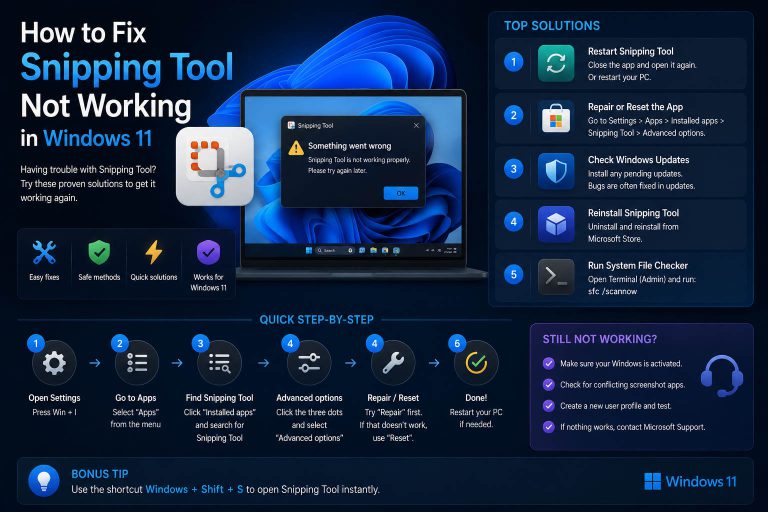
Task: Close the Snipping Tool error dialog with X
Action: (416, 125)
